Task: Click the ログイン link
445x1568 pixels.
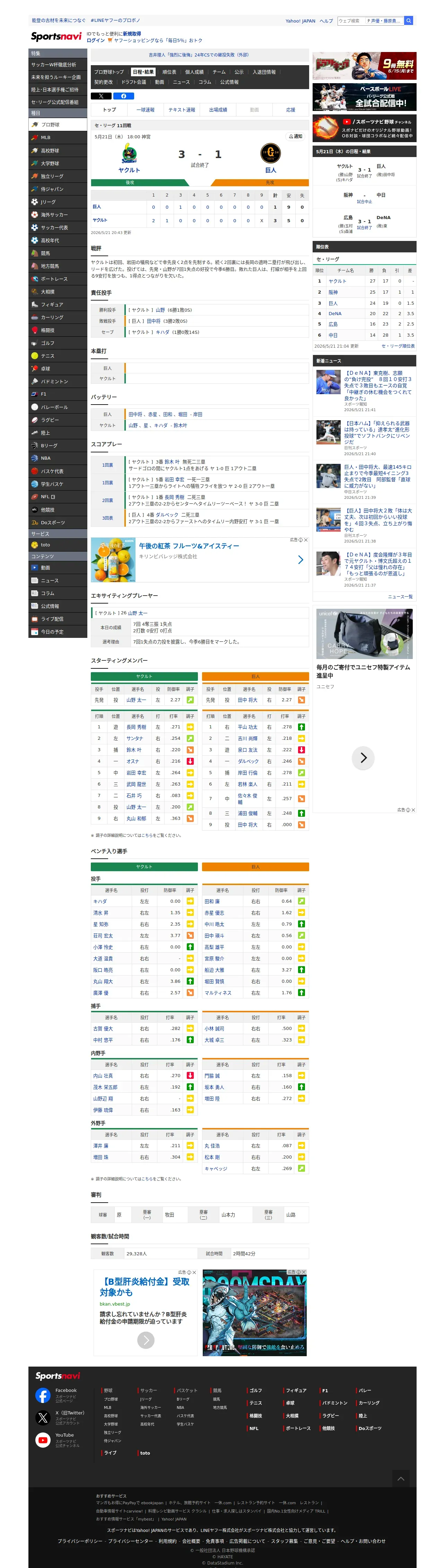Action: click(x=96, y=40)
